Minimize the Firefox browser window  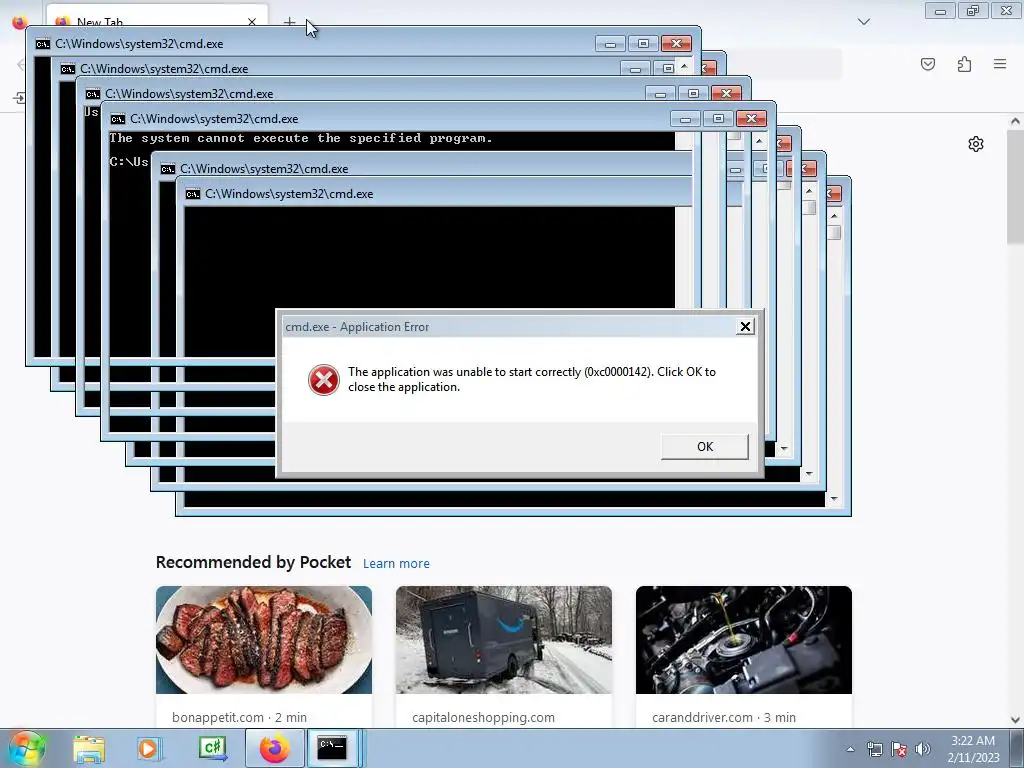click(x=940, y=10)
